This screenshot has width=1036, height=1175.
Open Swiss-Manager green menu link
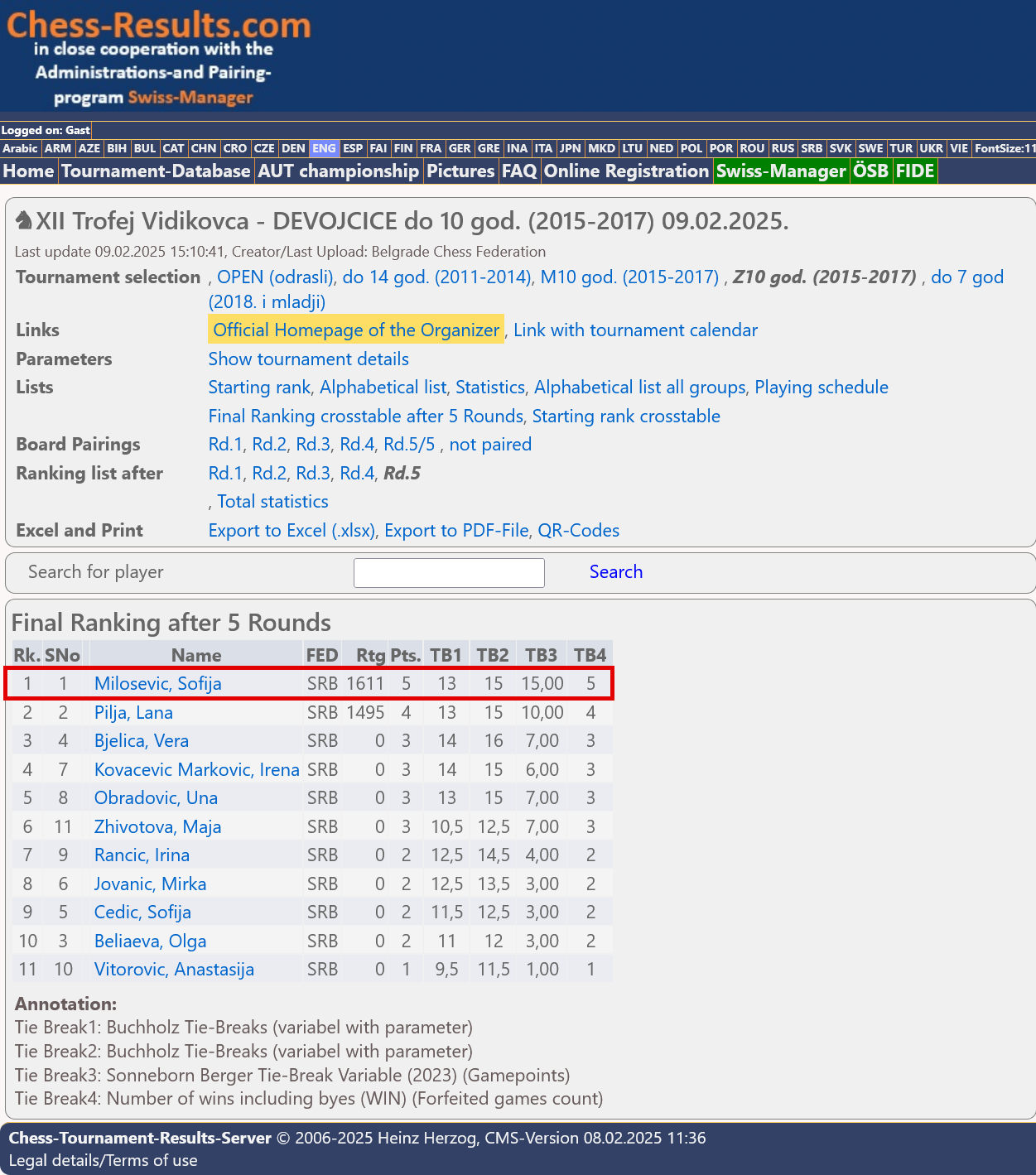781,171
